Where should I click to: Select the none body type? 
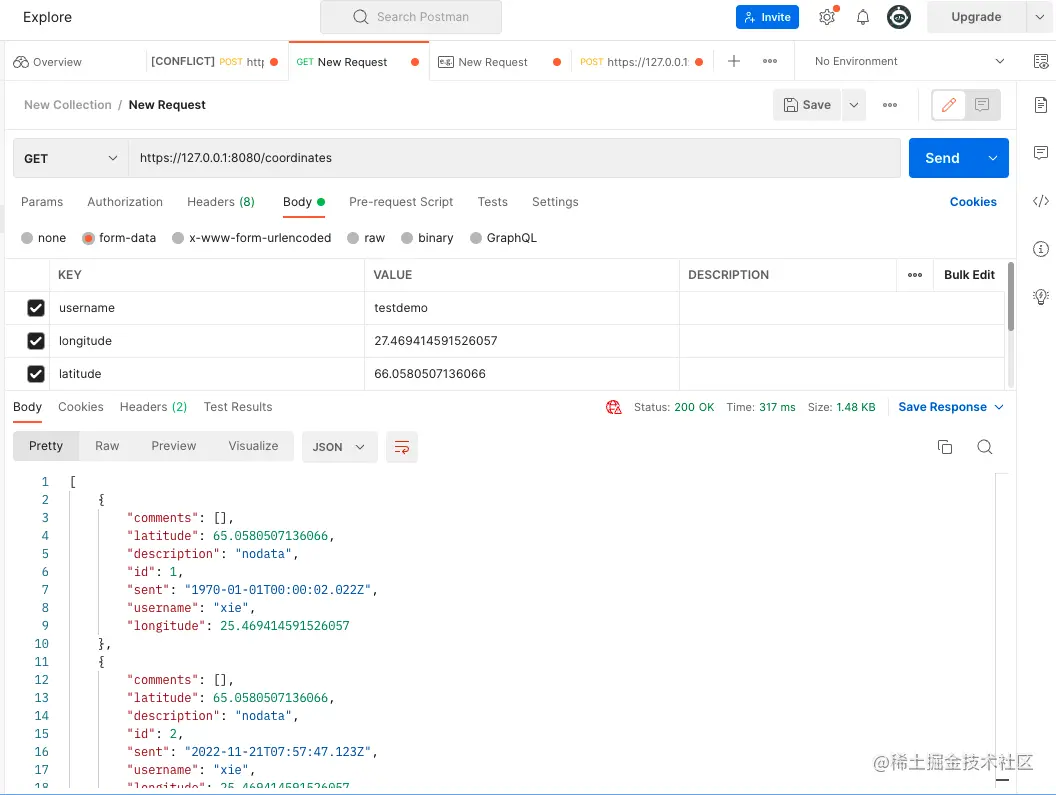point(27,238)
